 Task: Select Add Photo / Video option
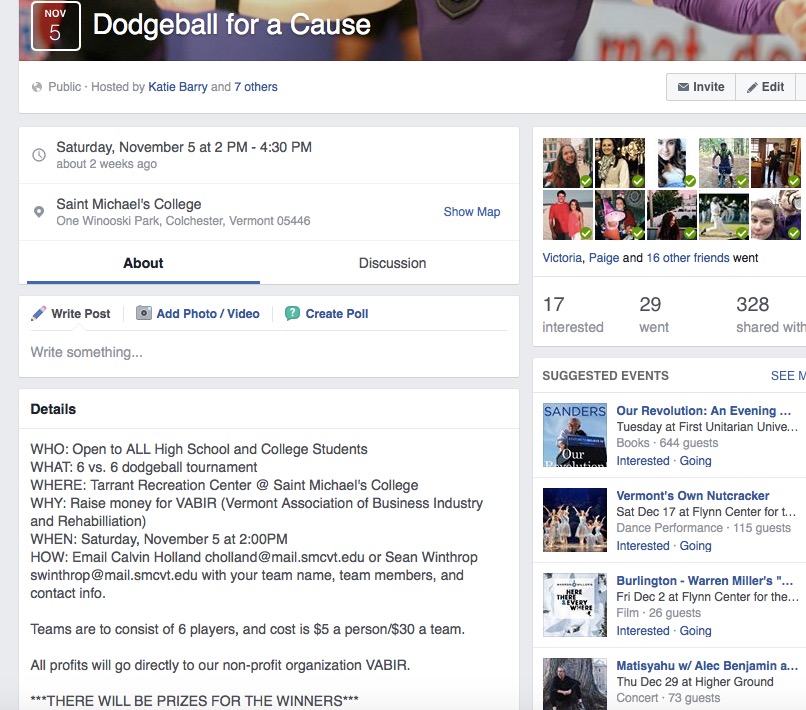point(208,314)
